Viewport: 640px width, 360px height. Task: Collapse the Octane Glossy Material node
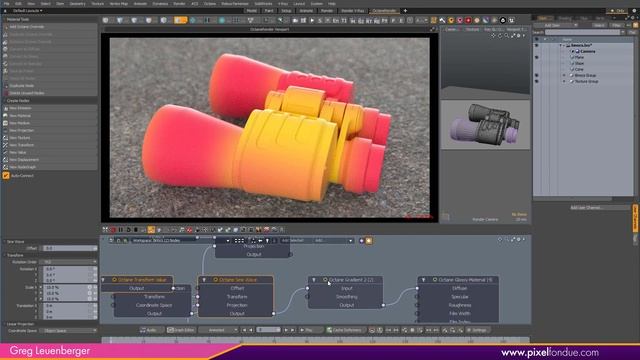click(x=423, y=280)
